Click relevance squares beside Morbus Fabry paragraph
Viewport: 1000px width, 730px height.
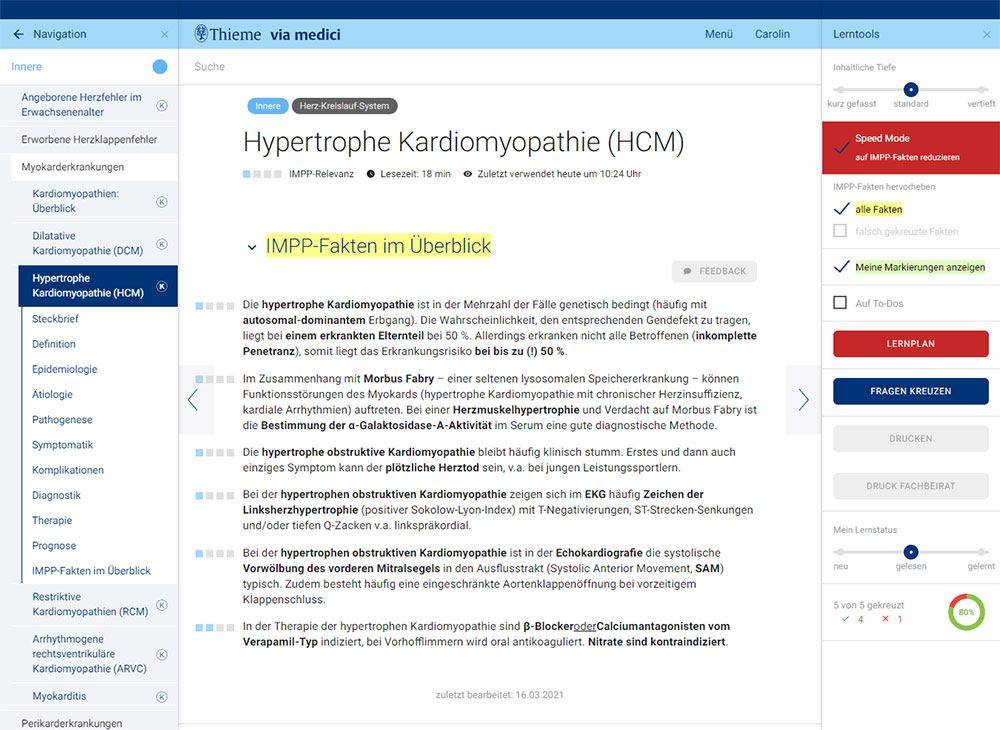coord(214,379)
